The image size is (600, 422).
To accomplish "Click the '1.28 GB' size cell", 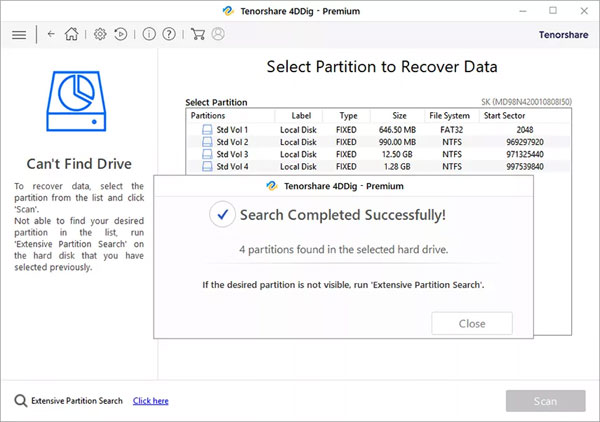I will (397, 166).
